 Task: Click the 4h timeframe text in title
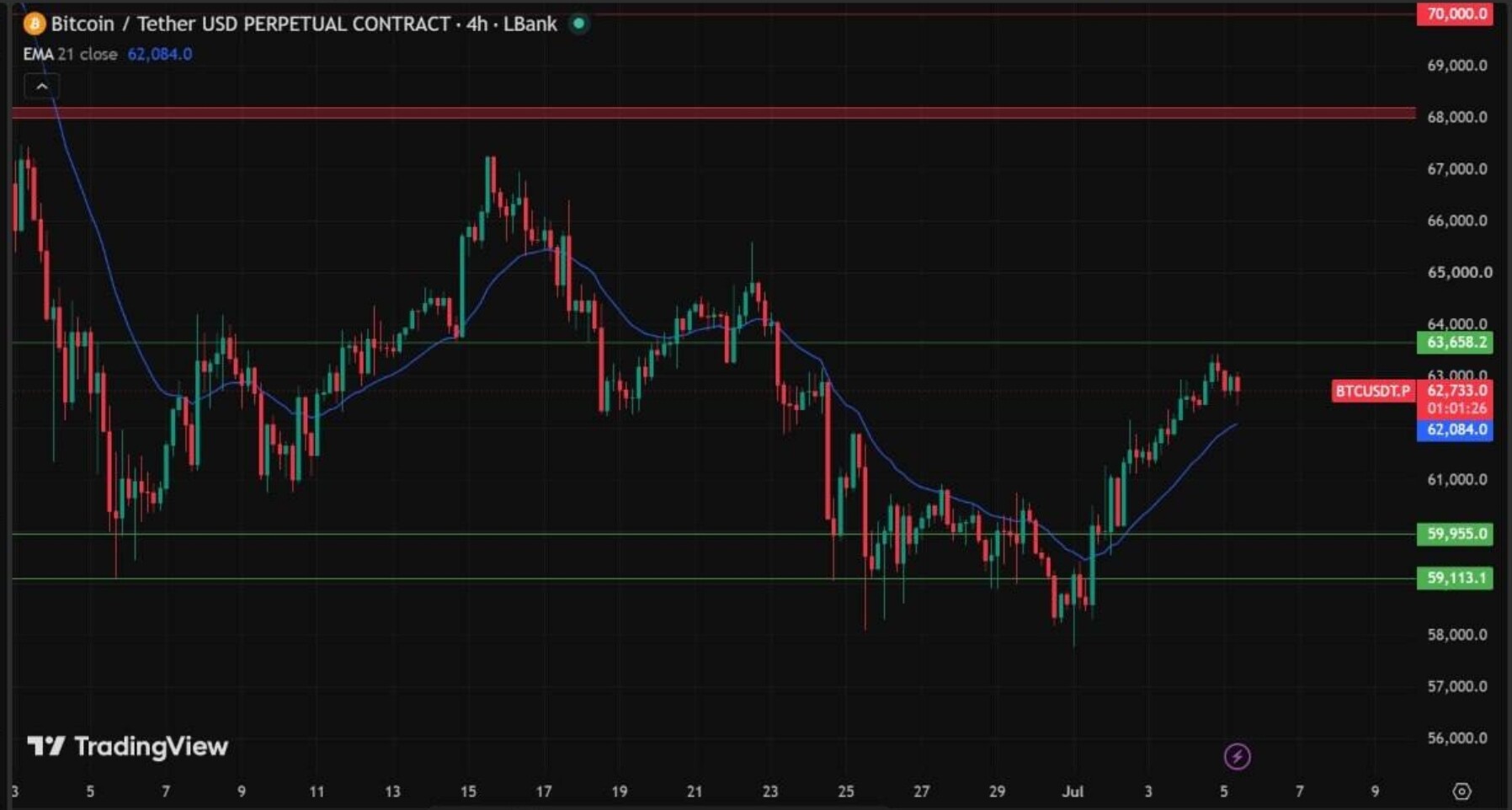coord(477,24)
